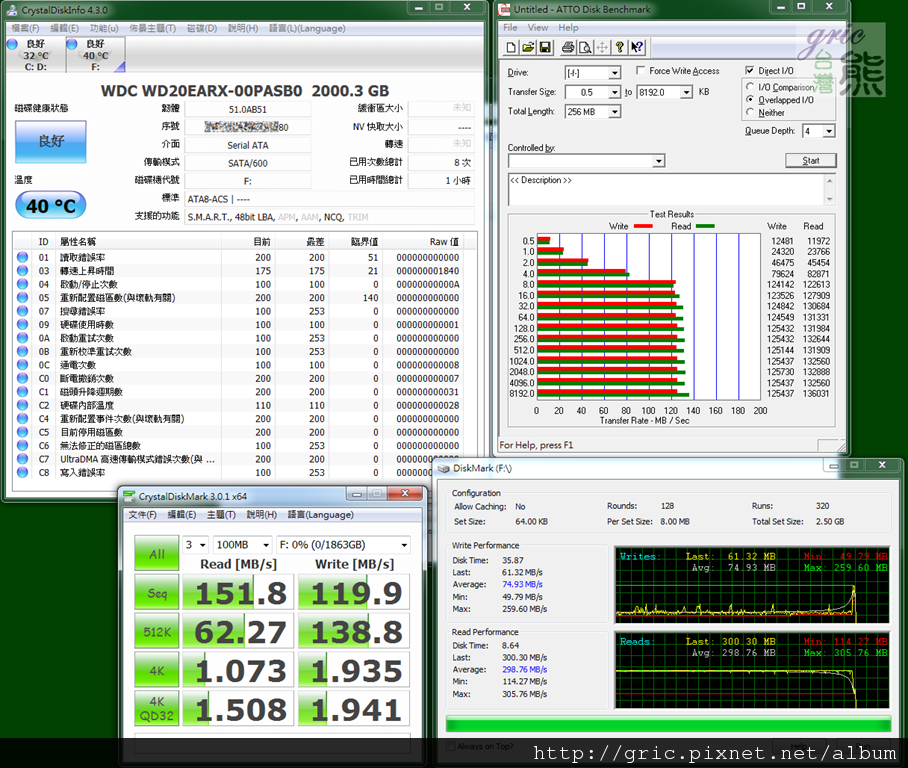Uncheck the Direct I/O checkbox
908x768 pixels.
click(750, 71)
